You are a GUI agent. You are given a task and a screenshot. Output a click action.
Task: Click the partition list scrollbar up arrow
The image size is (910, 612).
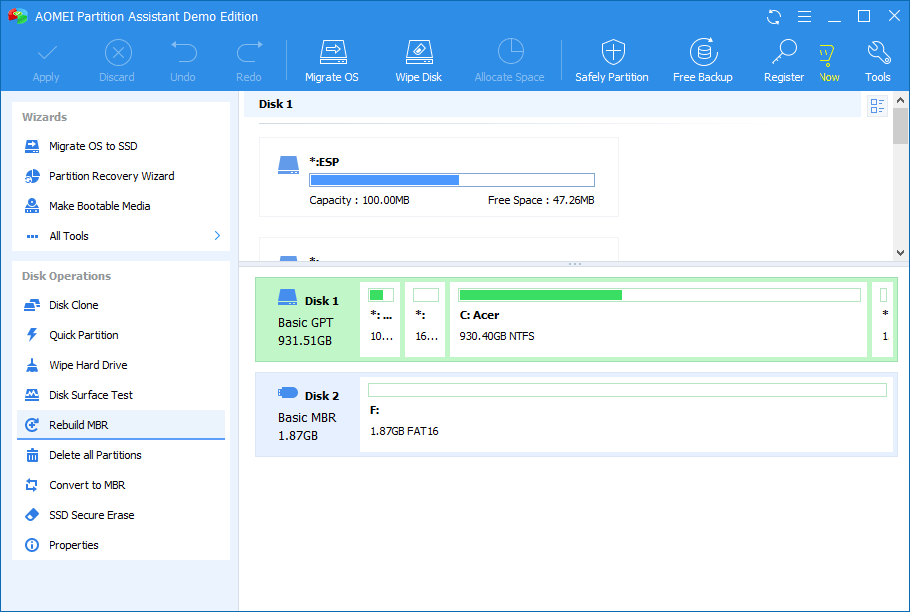[x=900, y=100]
